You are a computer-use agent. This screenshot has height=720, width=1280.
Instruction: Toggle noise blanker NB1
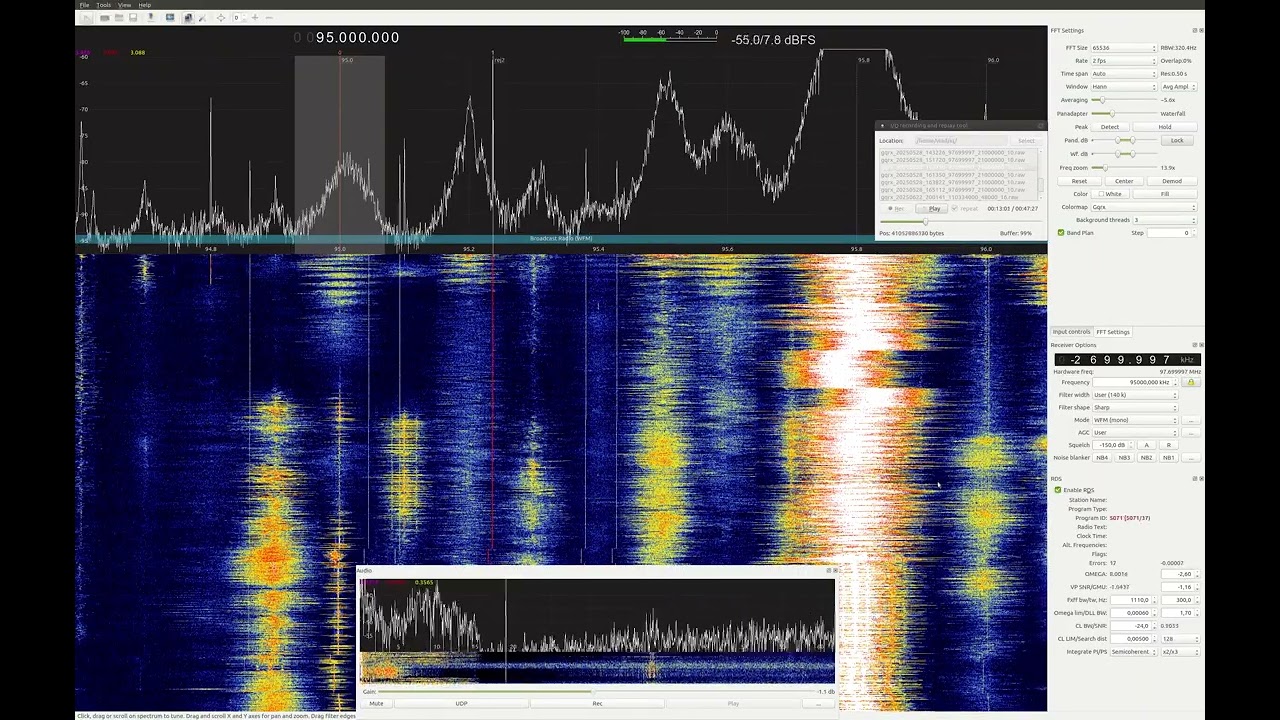[x=1168, y=457]
